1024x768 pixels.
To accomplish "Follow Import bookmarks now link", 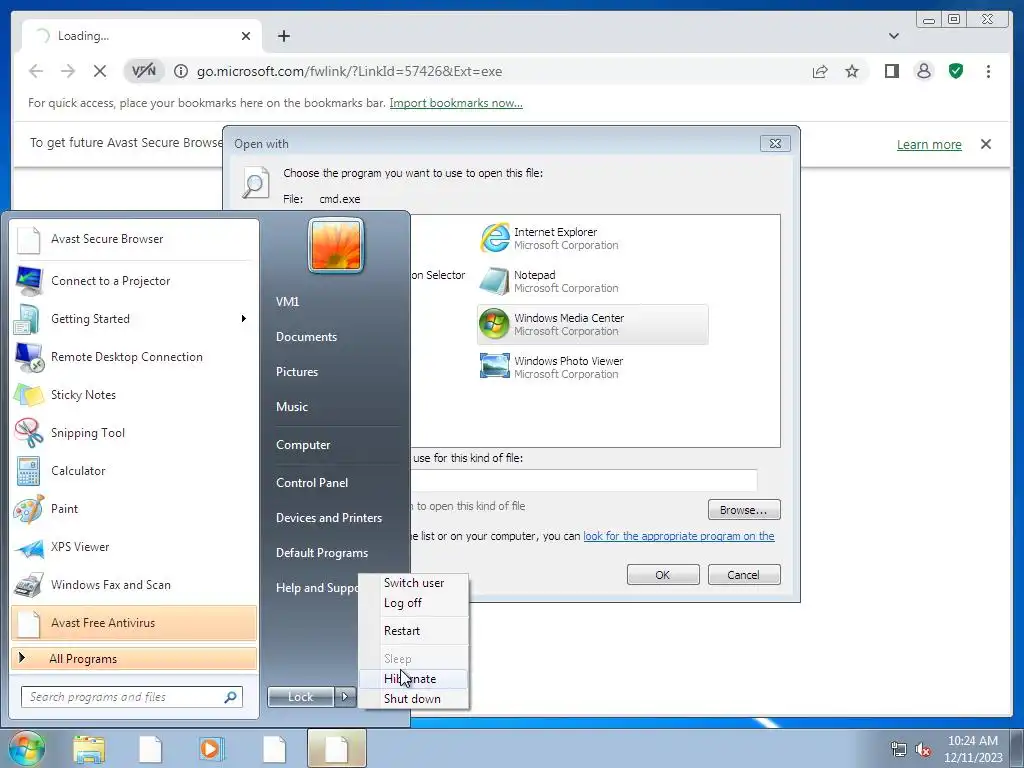I will 456,103.
